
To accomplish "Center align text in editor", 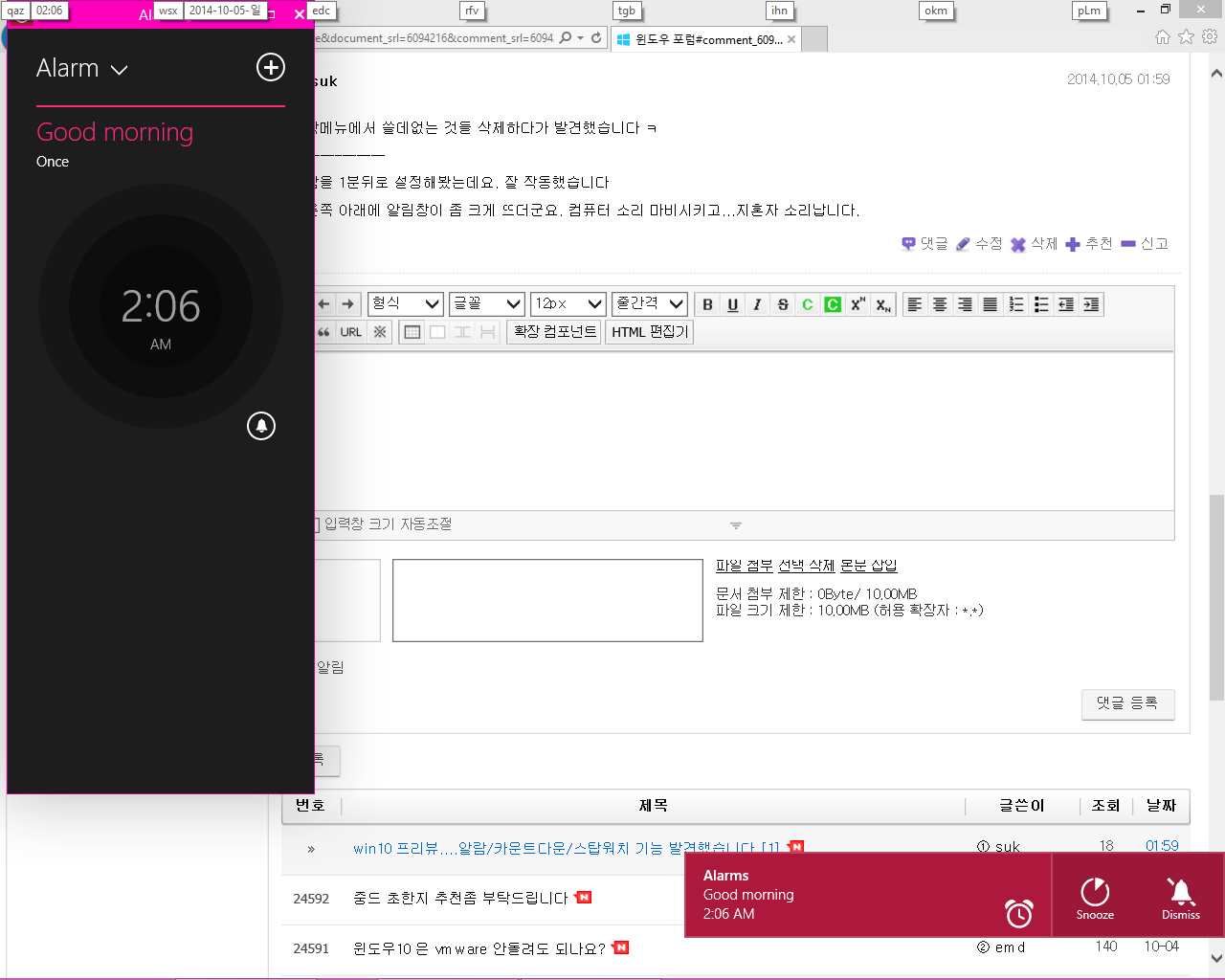I will click(x=940, y=304).
